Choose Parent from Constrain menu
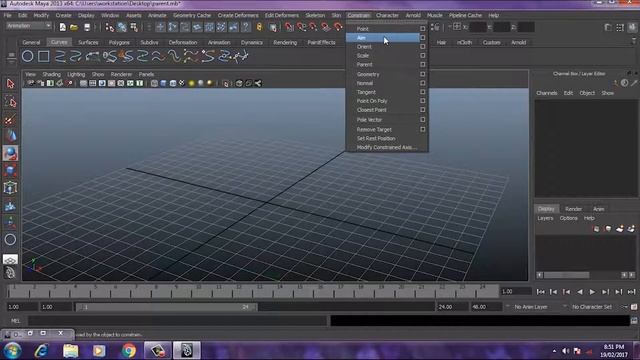The width and height of the screenshot is (640, 360). [364, 64]
